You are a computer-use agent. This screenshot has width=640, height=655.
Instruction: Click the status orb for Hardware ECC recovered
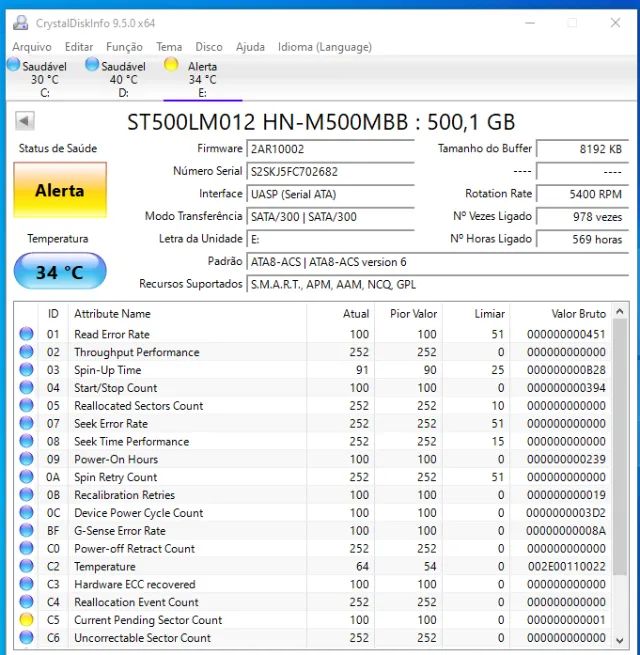pyautogui.click(x=26, y=584)
